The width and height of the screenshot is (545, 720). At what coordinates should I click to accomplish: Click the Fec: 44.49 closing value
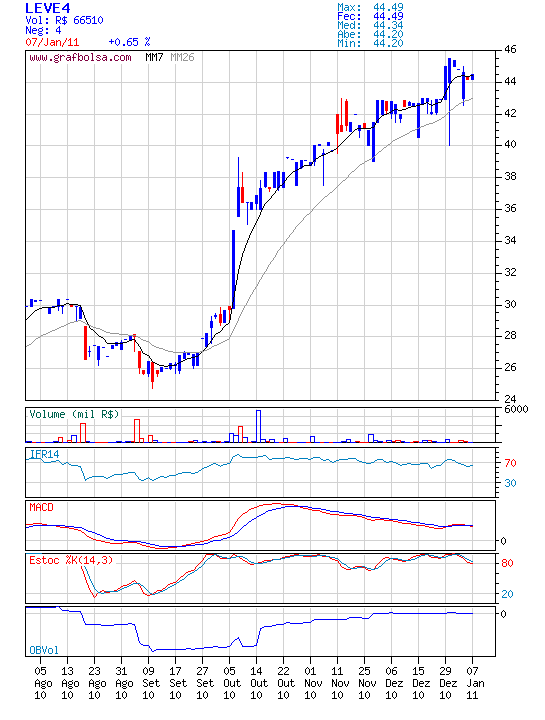pos(370,17)
